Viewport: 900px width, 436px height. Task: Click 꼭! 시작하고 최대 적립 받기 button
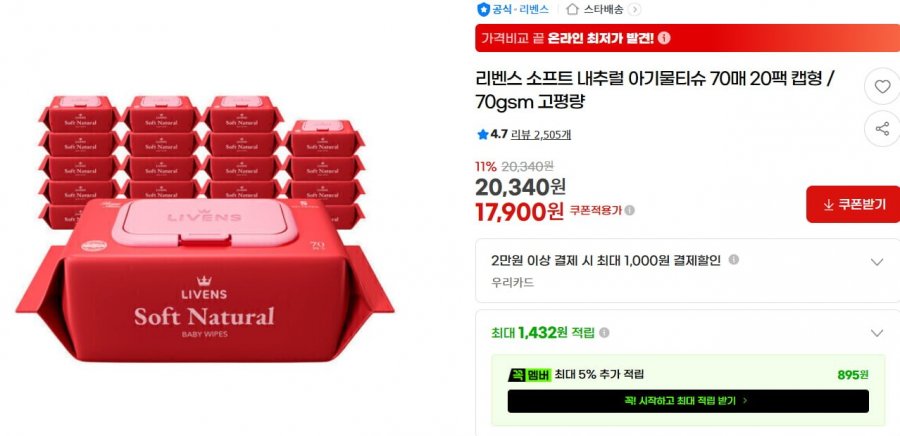(688, 401)
